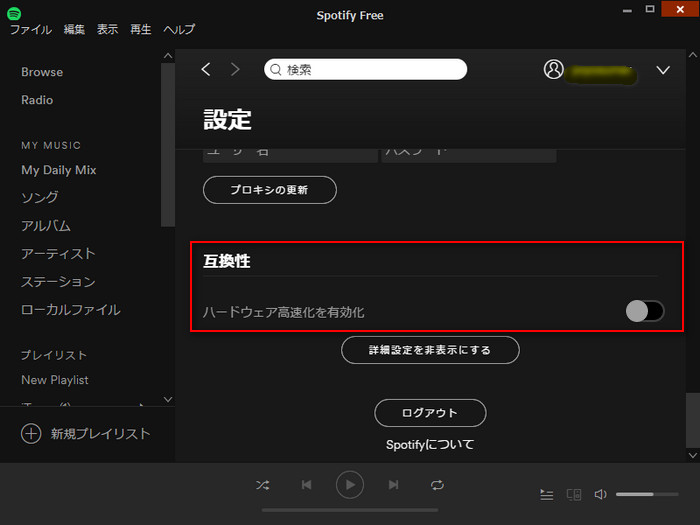Viewport: 700px width, 525px height.
Task: Open ソング in sidebar
Action: pyautogui.click(x=40, y=197)
